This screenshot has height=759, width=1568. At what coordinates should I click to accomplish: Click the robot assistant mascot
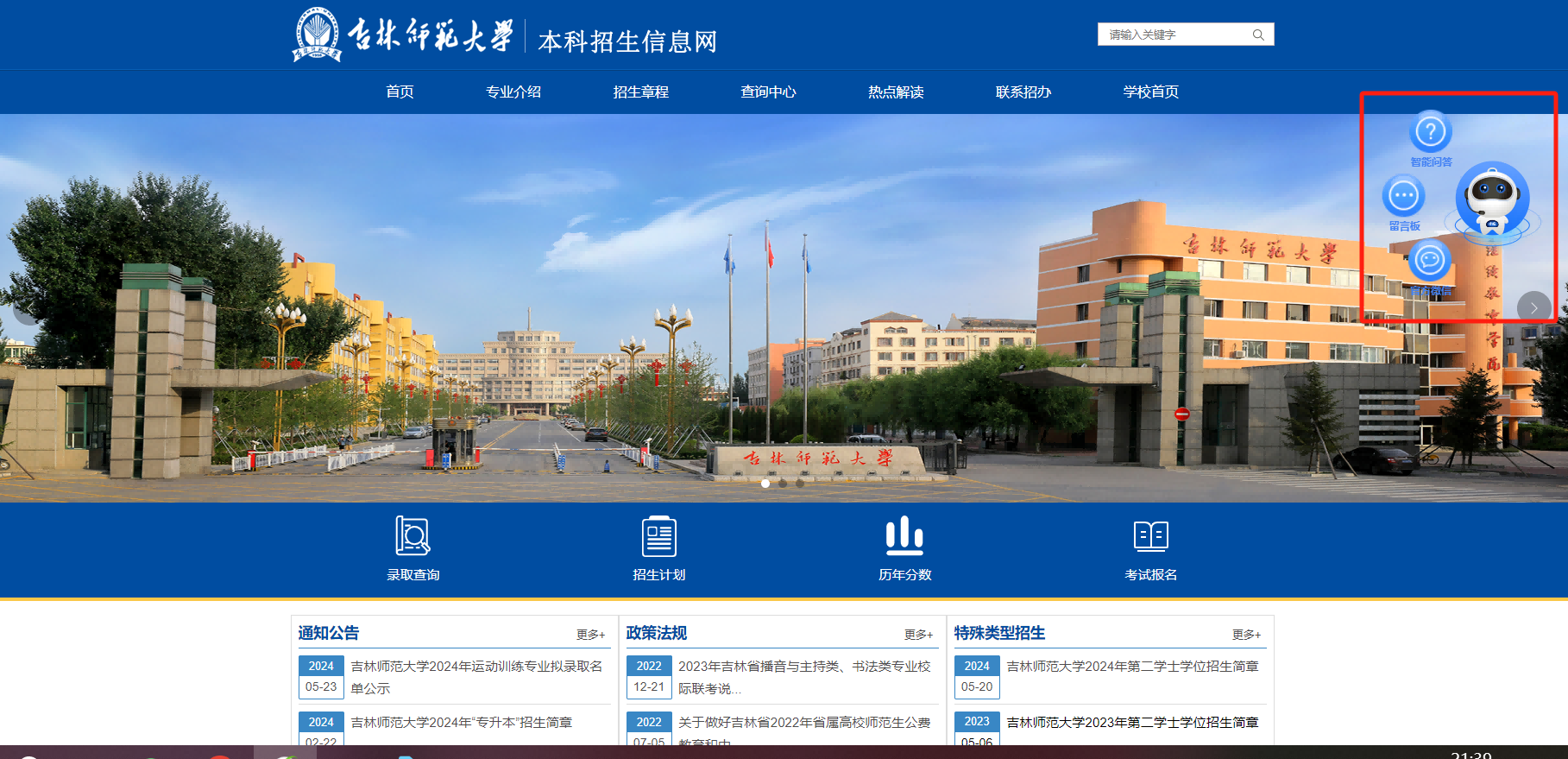(x=1492, y=200)
